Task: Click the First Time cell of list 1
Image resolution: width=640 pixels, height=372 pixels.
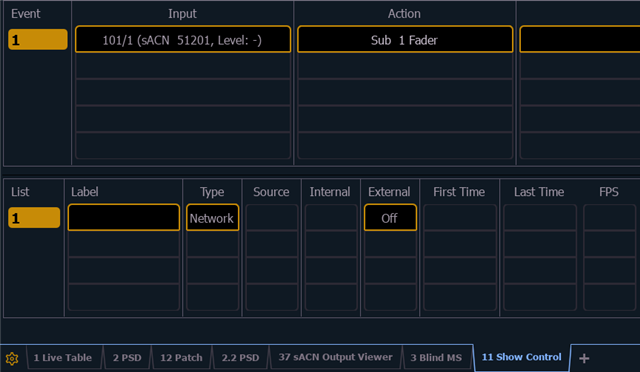Action: [x=460, y=218]
